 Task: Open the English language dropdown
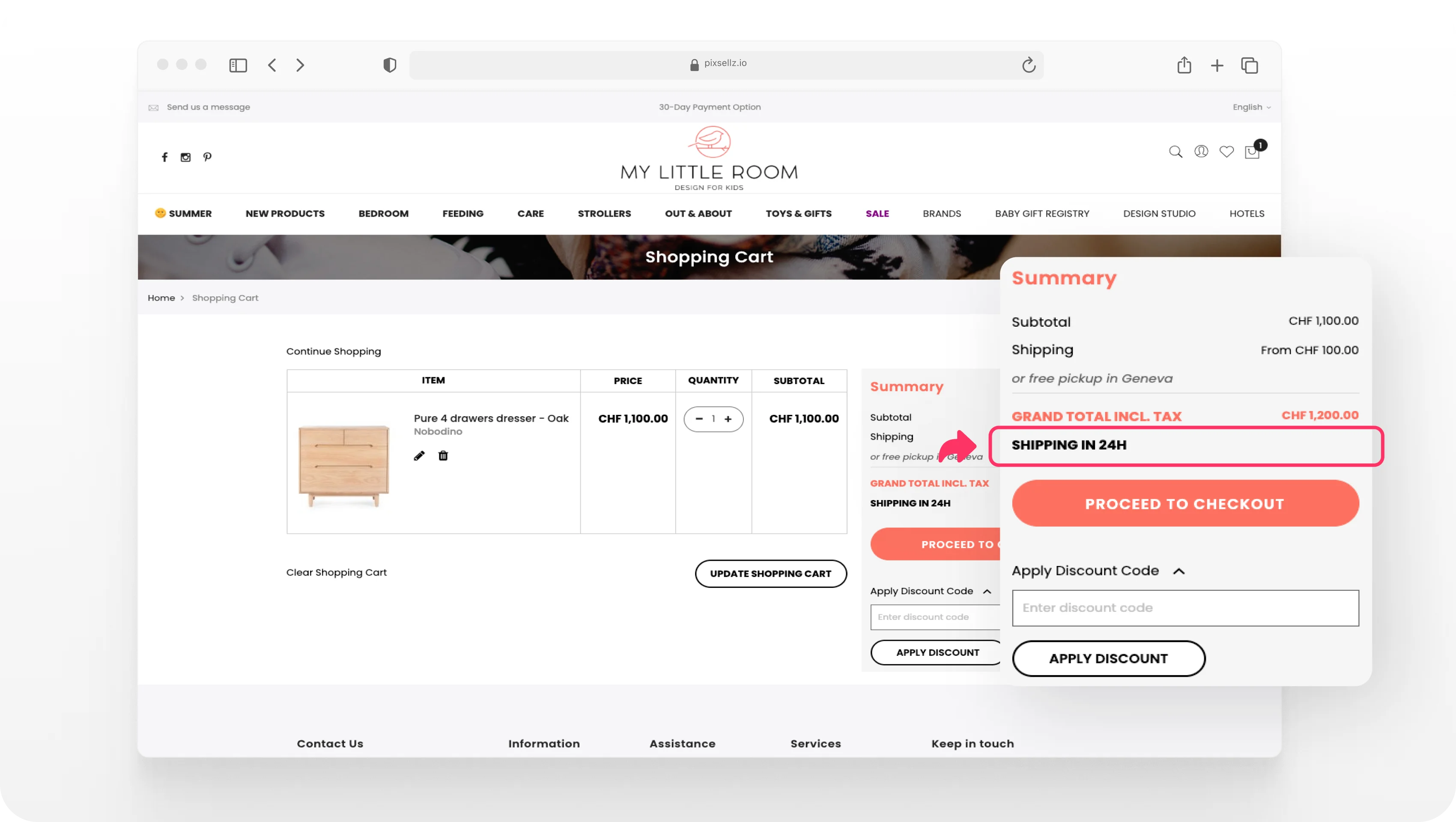(1251, 107)
